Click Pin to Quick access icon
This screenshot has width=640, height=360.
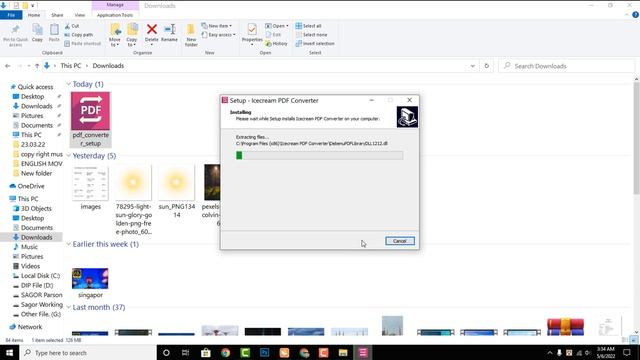point(16,30)
